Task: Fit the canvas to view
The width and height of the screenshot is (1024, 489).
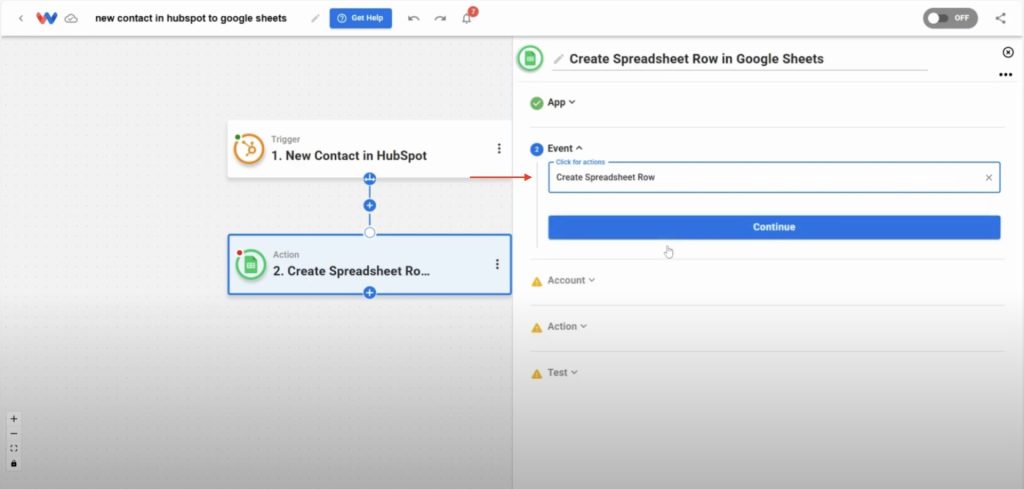Action: click(x=14, y=449)
